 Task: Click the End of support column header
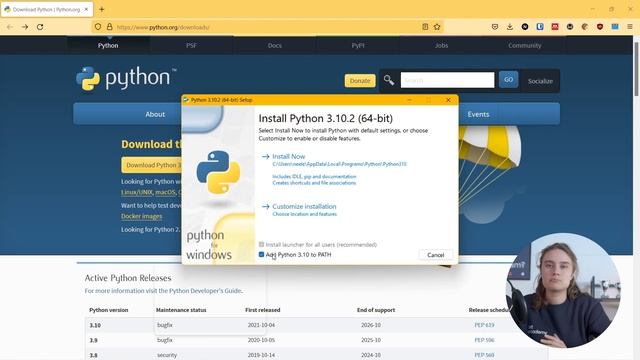pos(376,310)
